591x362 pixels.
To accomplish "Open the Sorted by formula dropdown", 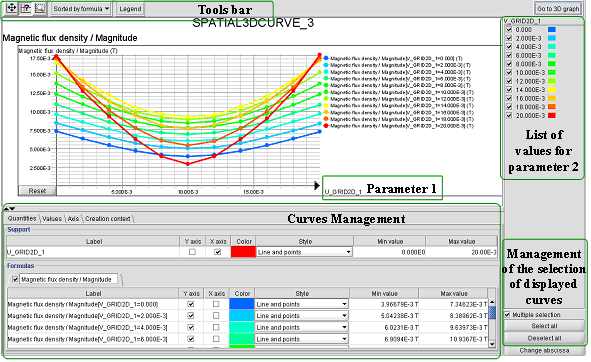I will (x=81, y=8).
